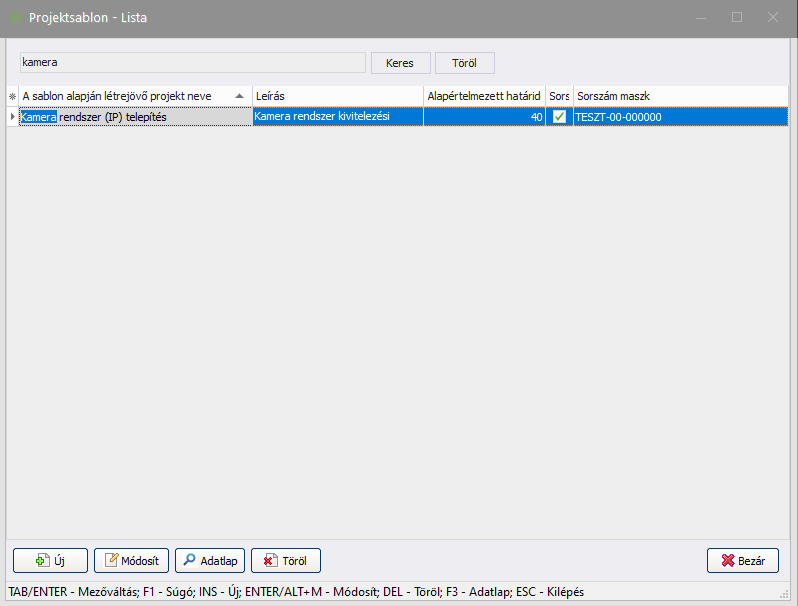Click the sort arrow in the project name header

[x=239, y=96]
